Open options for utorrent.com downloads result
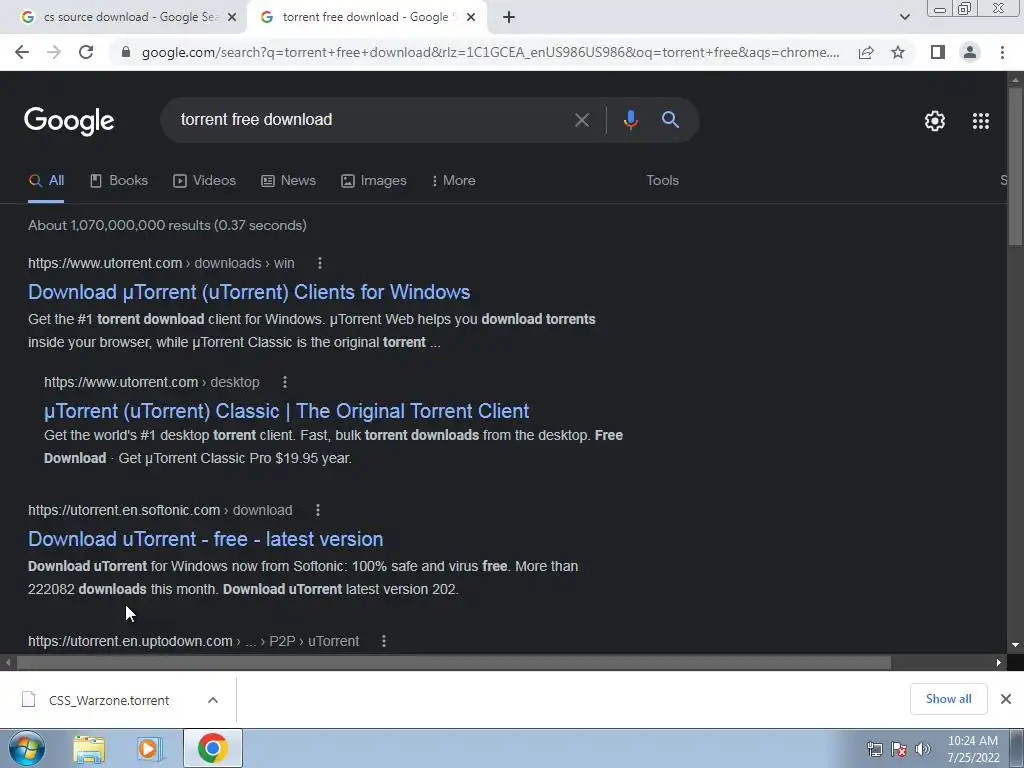 (x=319, y=263)
